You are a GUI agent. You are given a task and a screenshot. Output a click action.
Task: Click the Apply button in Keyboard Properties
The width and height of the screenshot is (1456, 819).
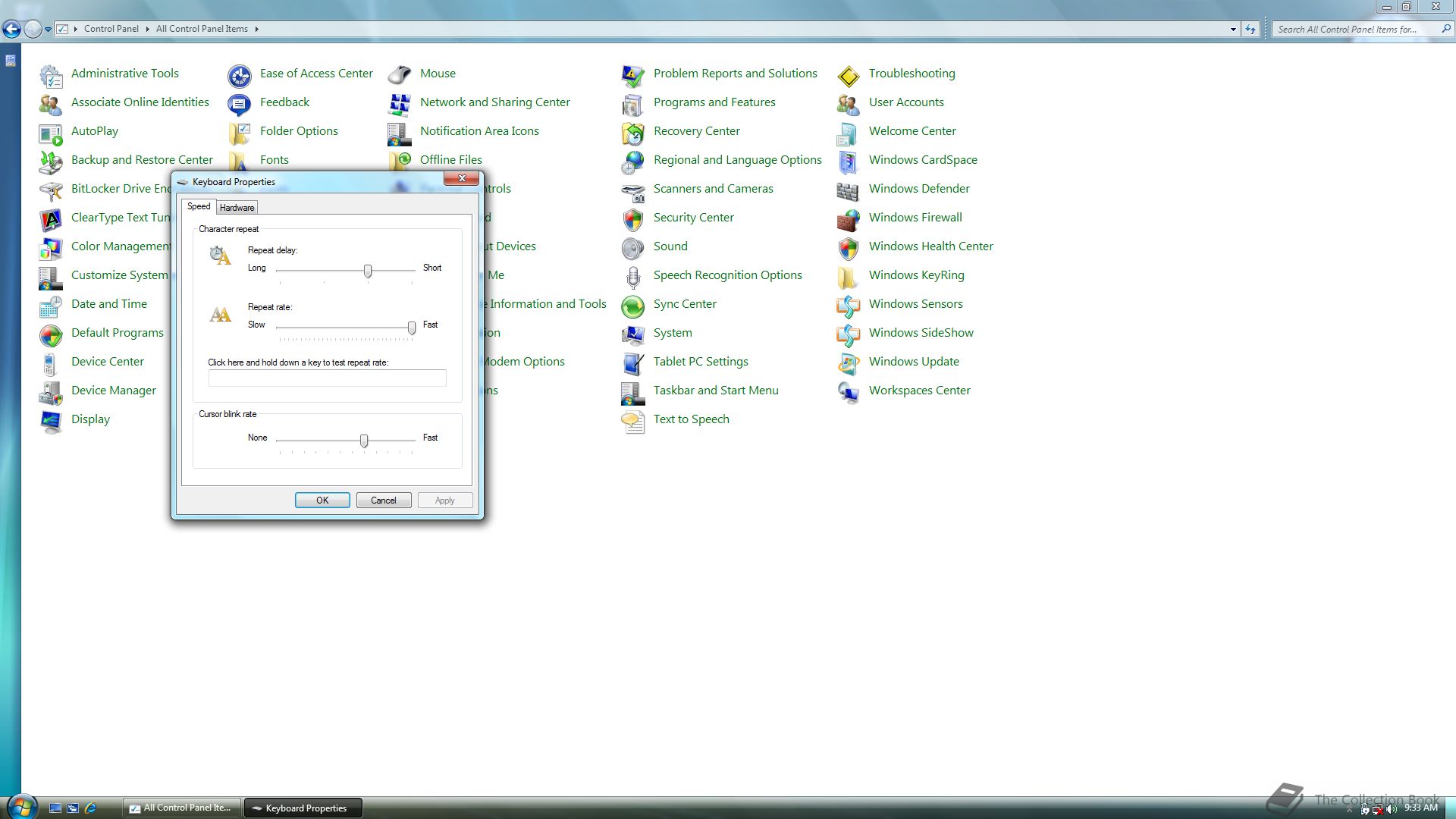(445, 500)
